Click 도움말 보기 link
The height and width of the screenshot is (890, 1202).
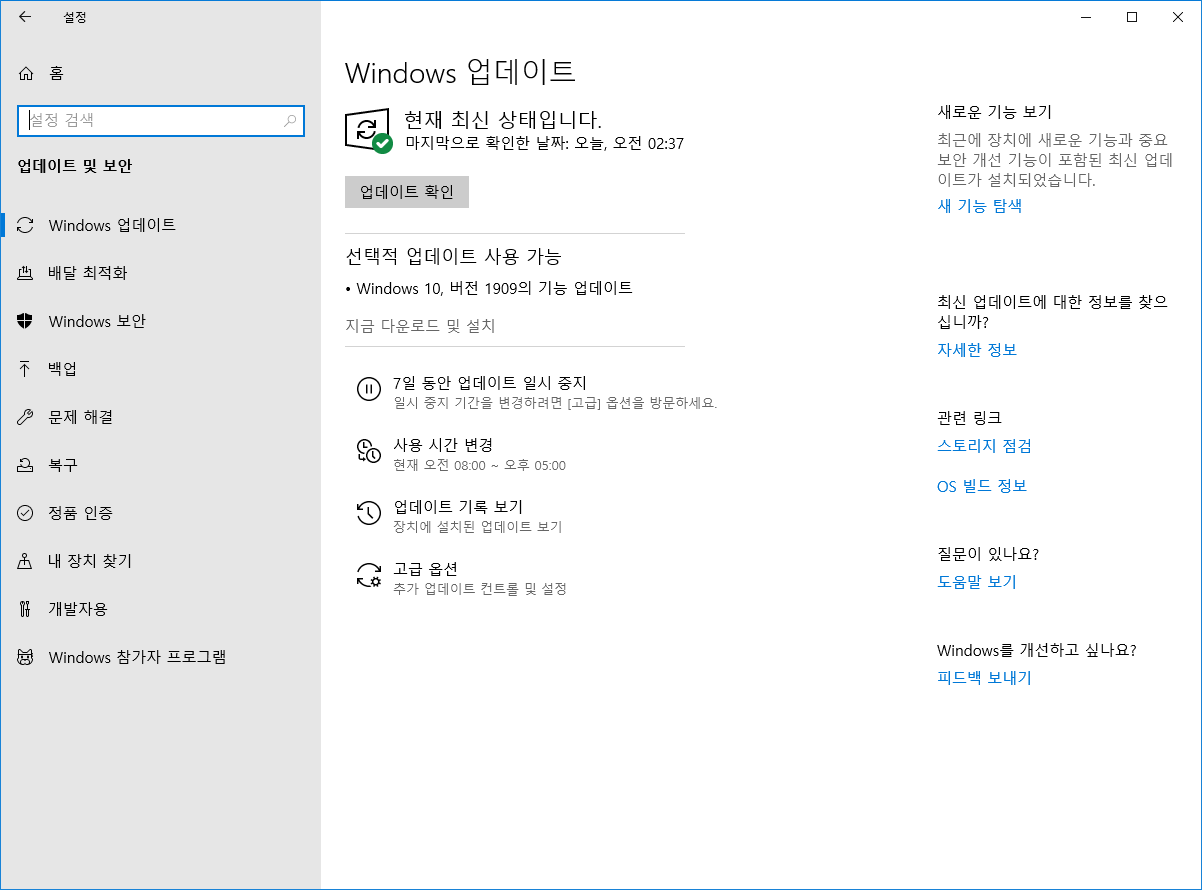(x=977, y=582)
